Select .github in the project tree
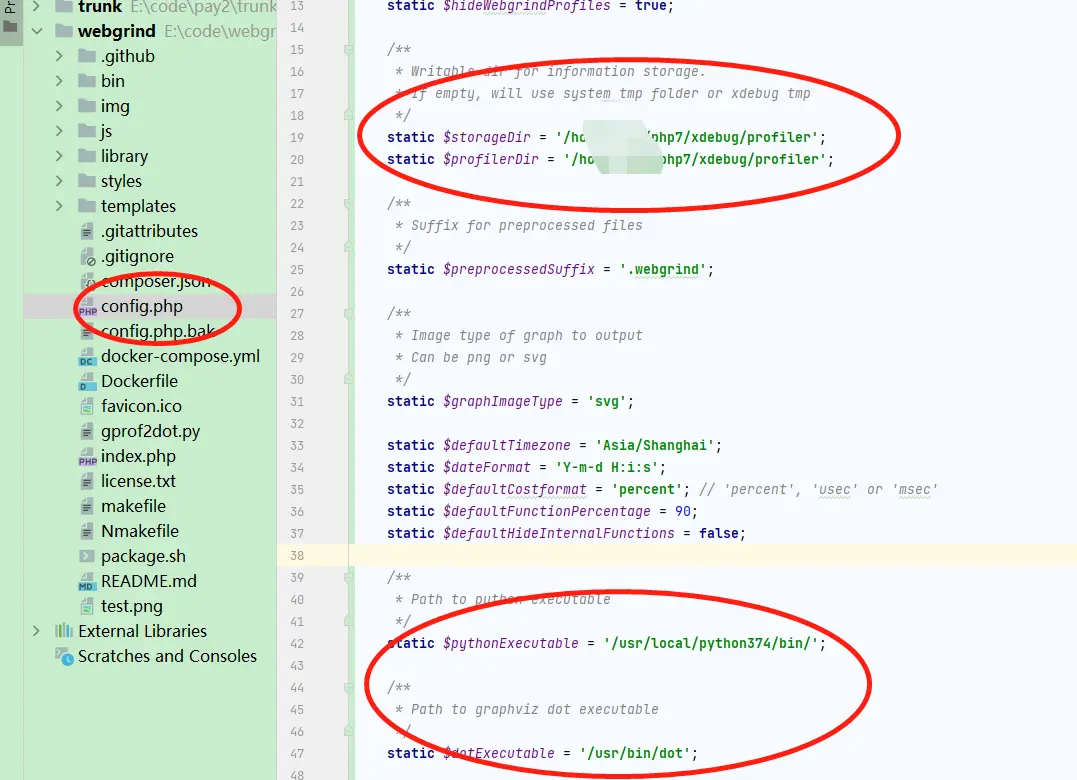Screen dimensions: 1077x780 click(x=128, y=56)
